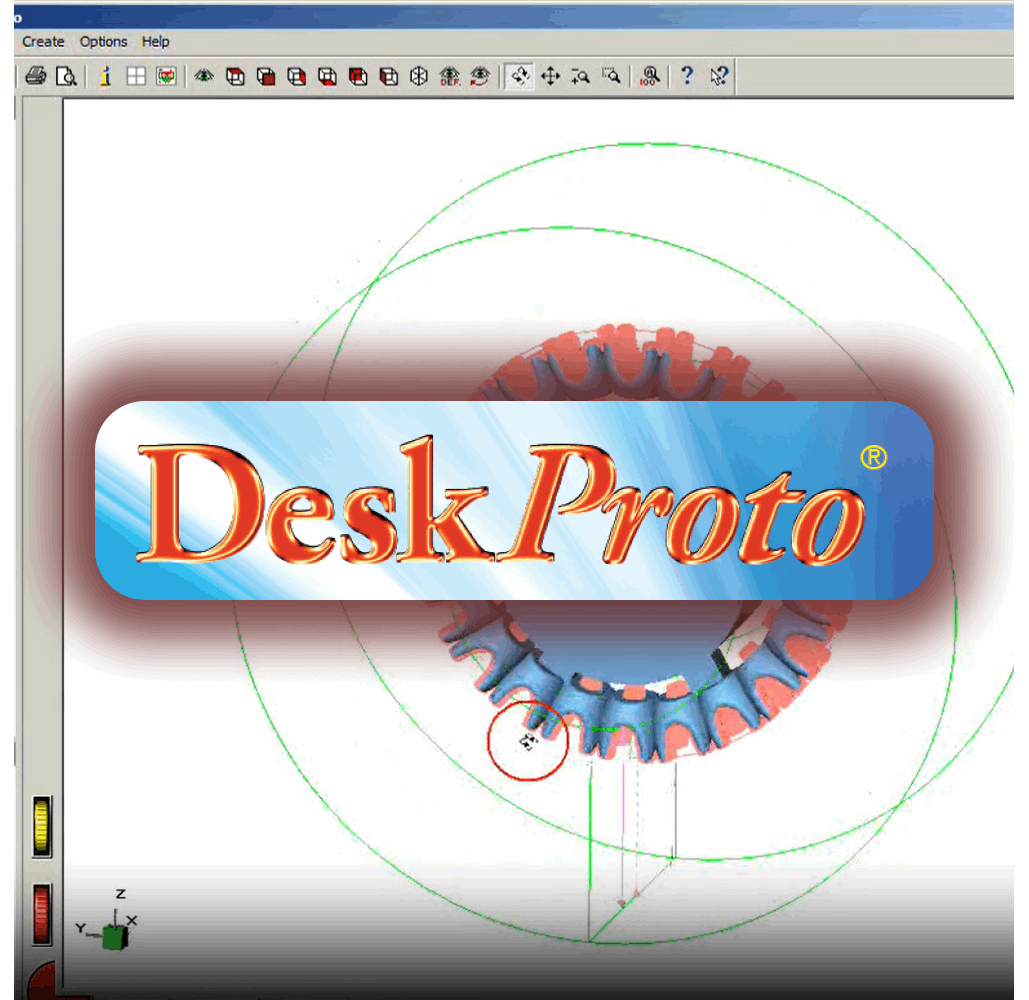This screenshot has width=1029, height=1000.
Task: Restore the default viewpoint with DEF icon
Action: click(452, 76)
